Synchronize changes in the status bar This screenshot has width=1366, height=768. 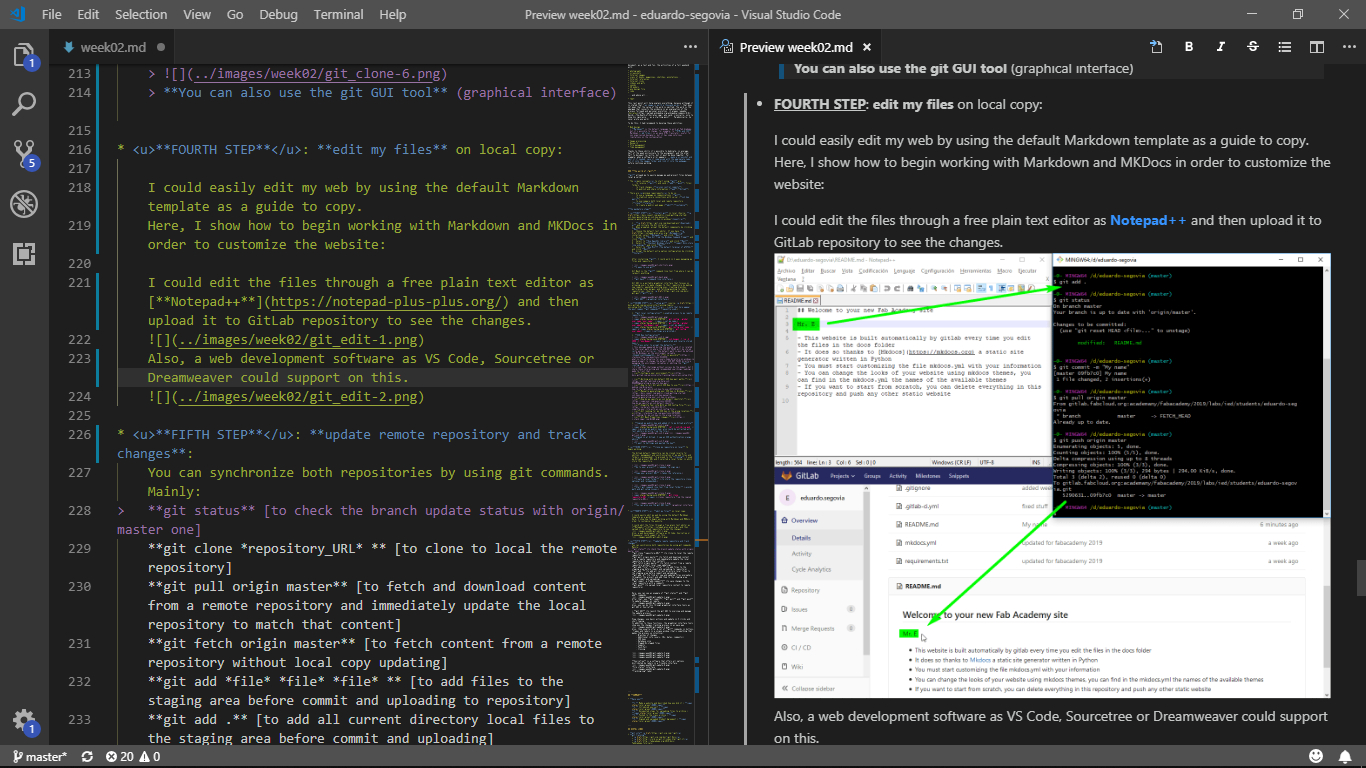click(x=87, y=757)
